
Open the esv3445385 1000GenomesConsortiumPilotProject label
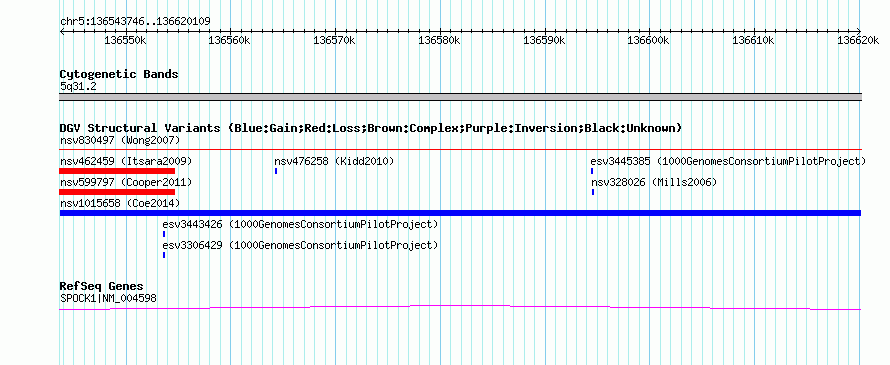(x=728, y=161)
